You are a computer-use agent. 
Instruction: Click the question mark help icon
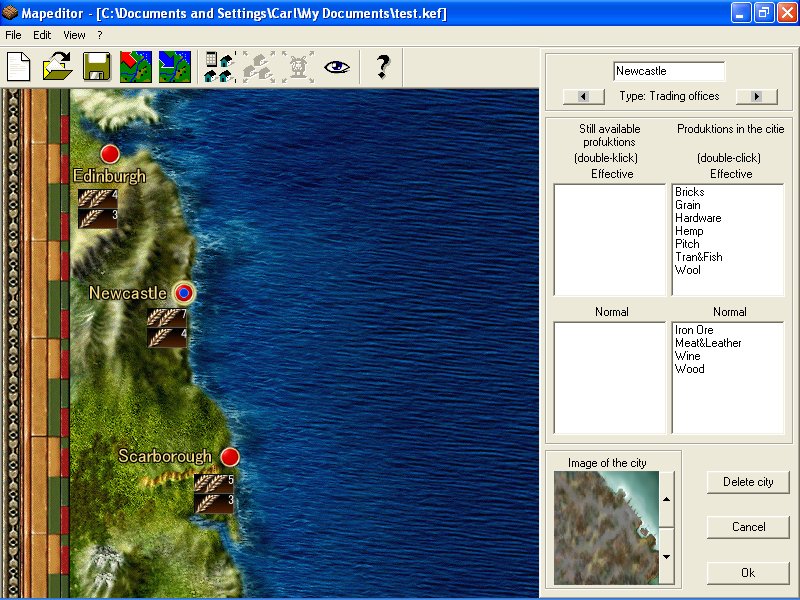pyautogui.click(x=381, y=67)
